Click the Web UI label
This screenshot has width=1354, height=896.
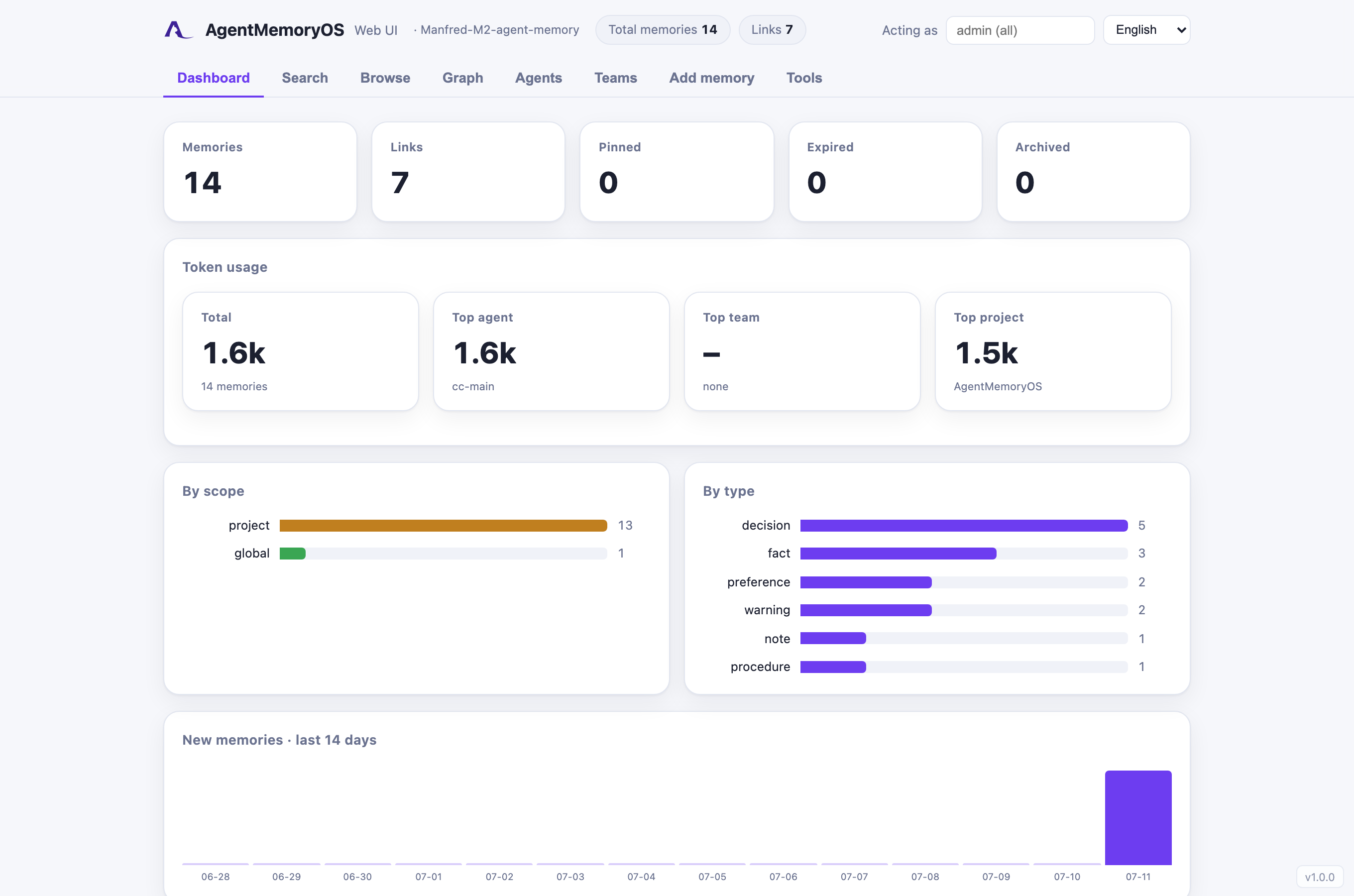pyautogui.click(x=375, y=30)
